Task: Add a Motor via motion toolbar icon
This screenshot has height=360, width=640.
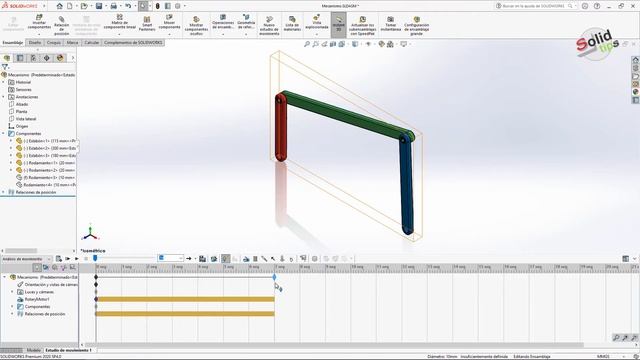Action: point(246,259)
